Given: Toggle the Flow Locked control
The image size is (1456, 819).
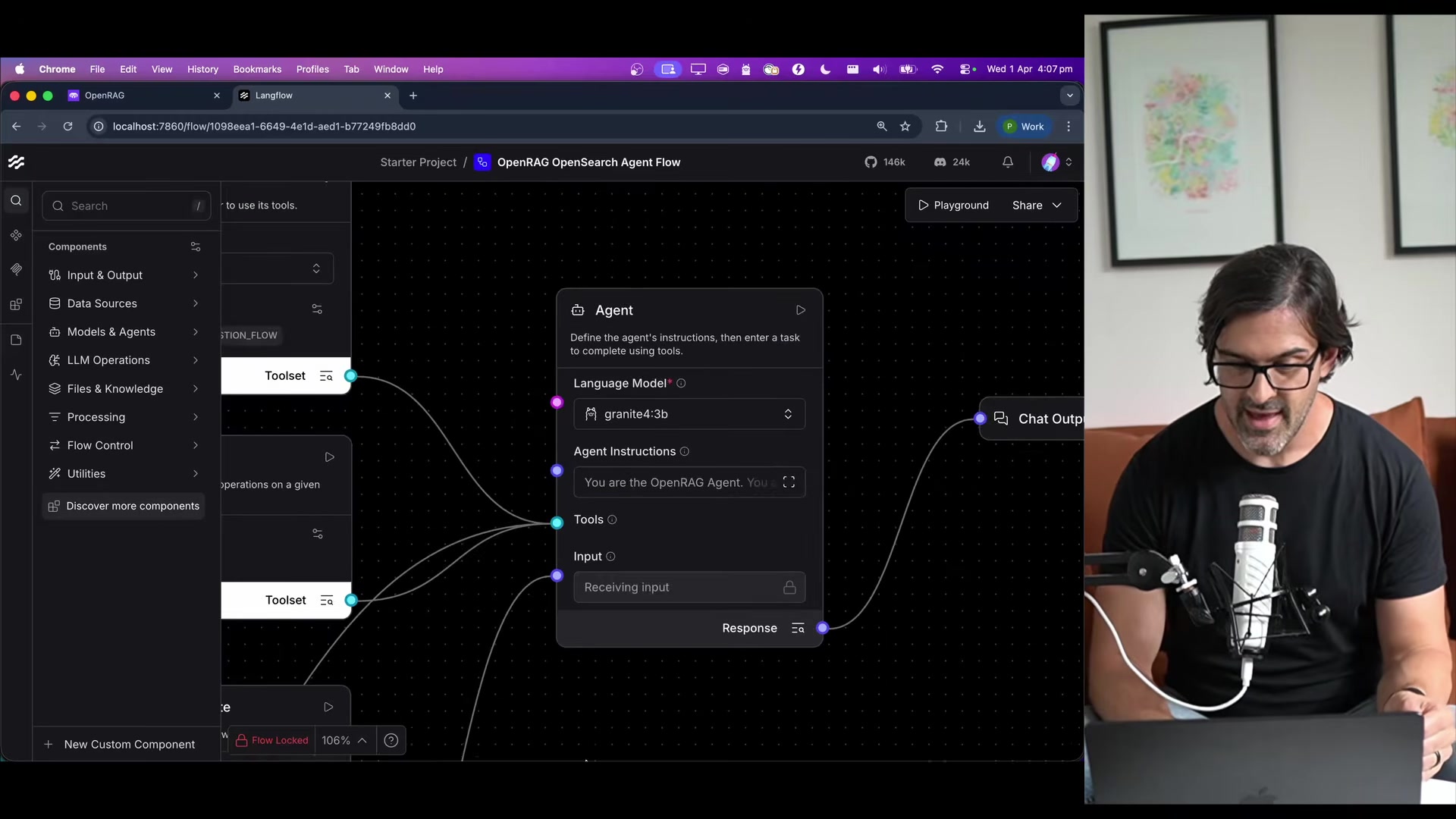Looking at the screenshot, I should point(271,740).
